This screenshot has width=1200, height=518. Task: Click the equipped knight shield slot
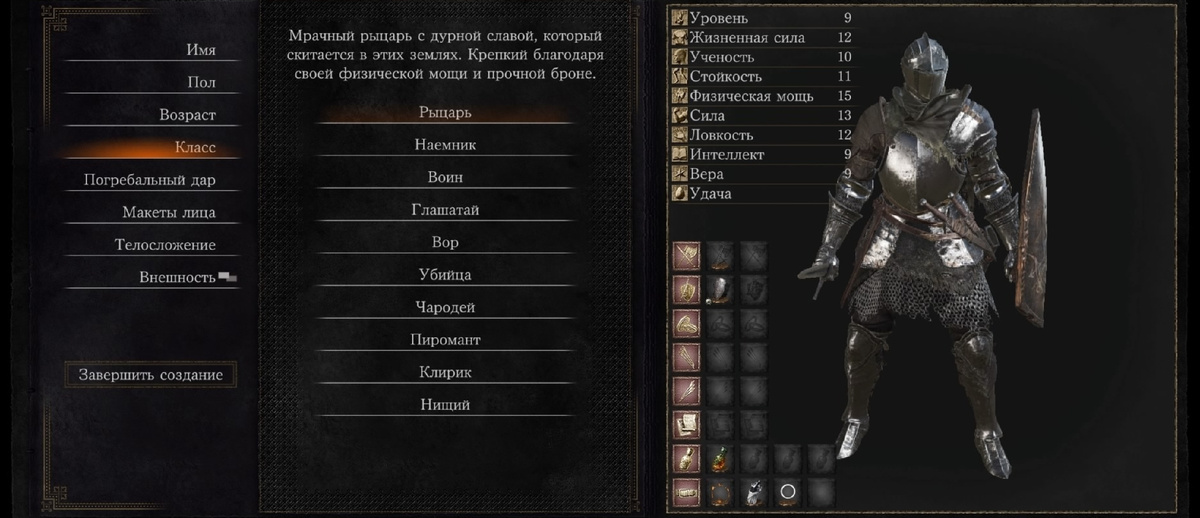click(x=721, y=291)
